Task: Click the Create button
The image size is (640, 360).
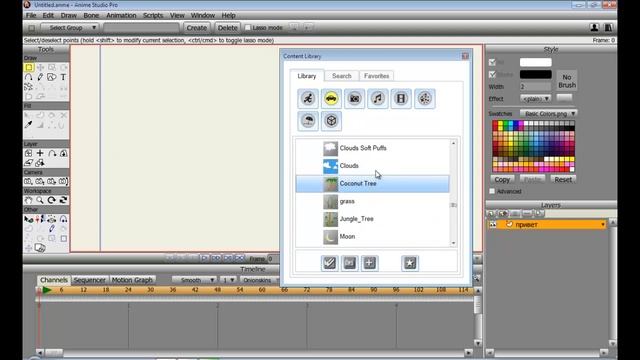Action: (197, 28)
